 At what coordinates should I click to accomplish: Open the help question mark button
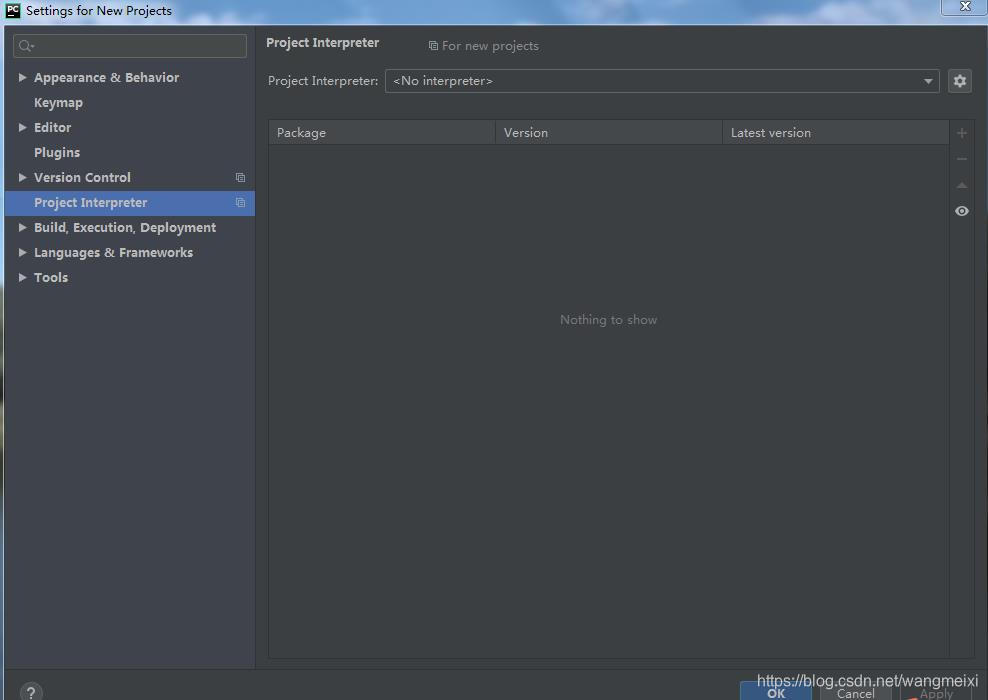point(31,692)
